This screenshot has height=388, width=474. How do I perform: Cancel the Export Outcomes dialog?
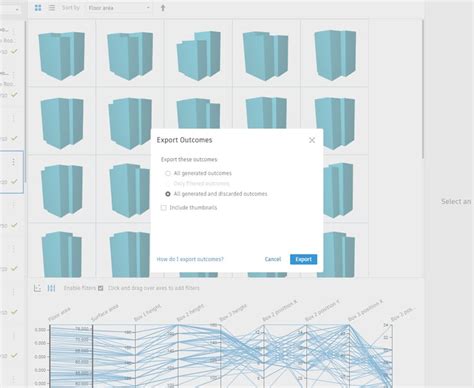(x=273, y=259)
